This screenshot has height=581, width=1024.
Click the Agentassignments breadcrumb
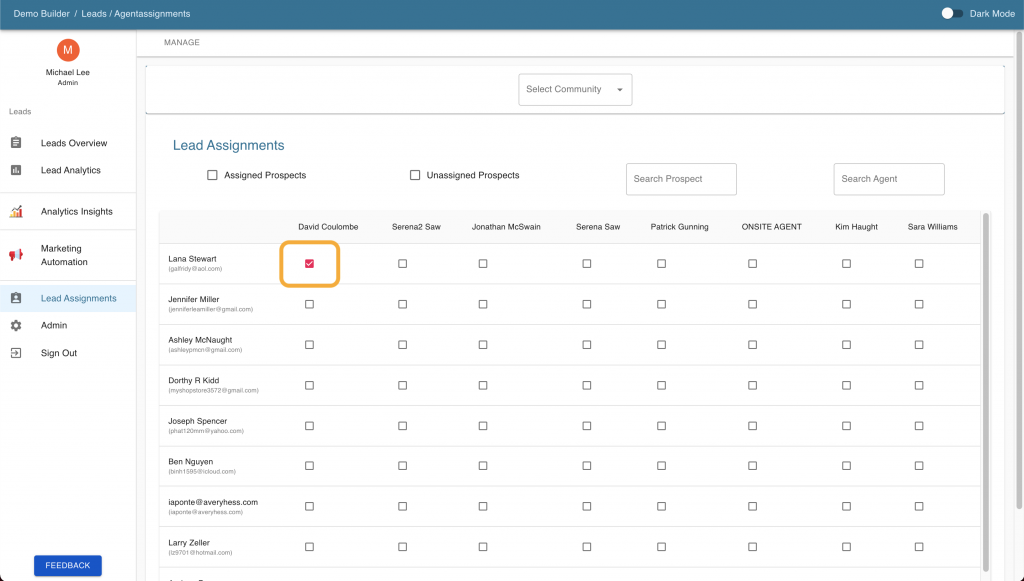152,14
